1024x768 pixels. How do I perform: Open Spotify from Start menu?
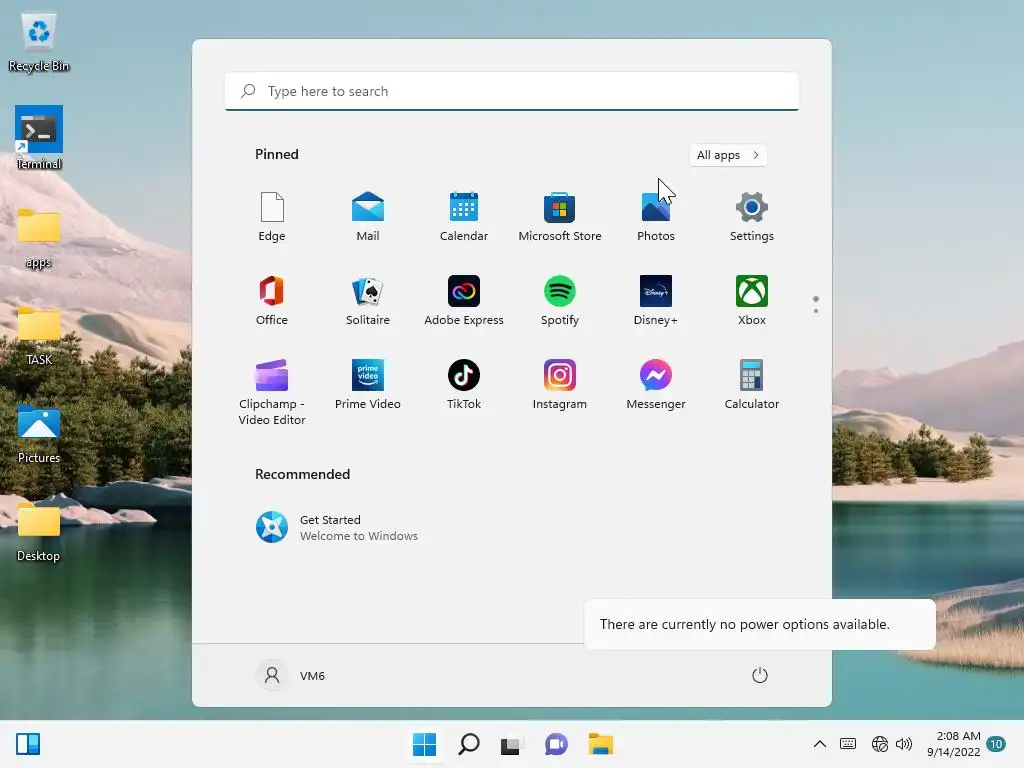[x=560, y=301]
